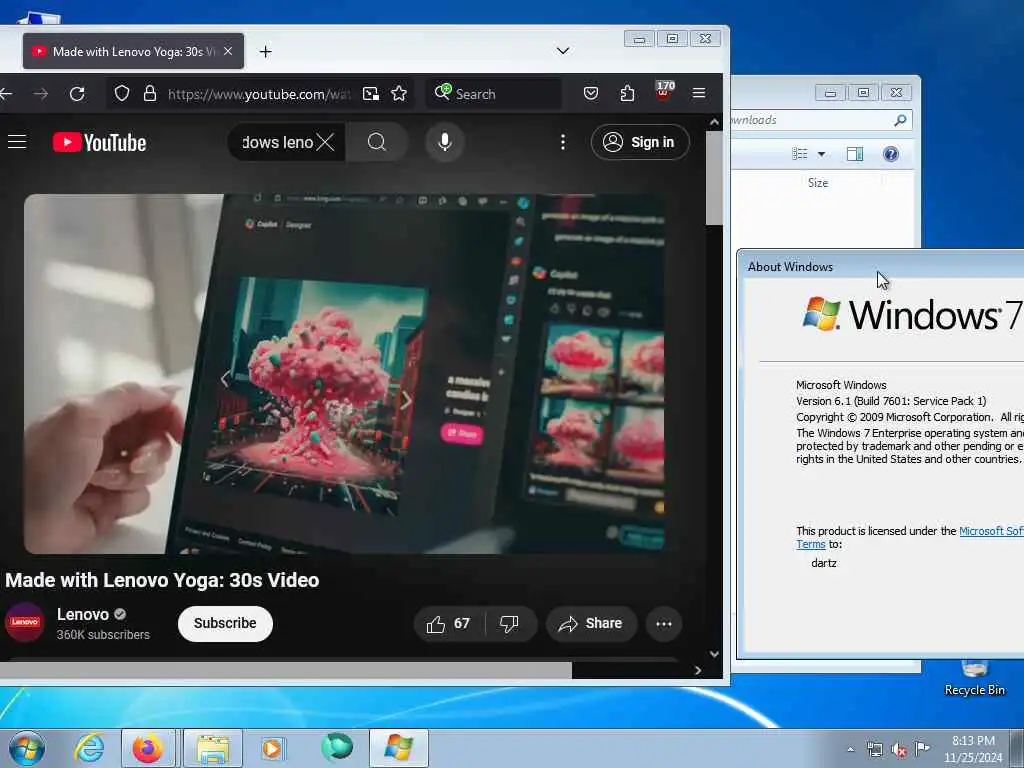Open Internet Explorer from the taskbar
The image size is (1024, 768).
tap(89, 748)
